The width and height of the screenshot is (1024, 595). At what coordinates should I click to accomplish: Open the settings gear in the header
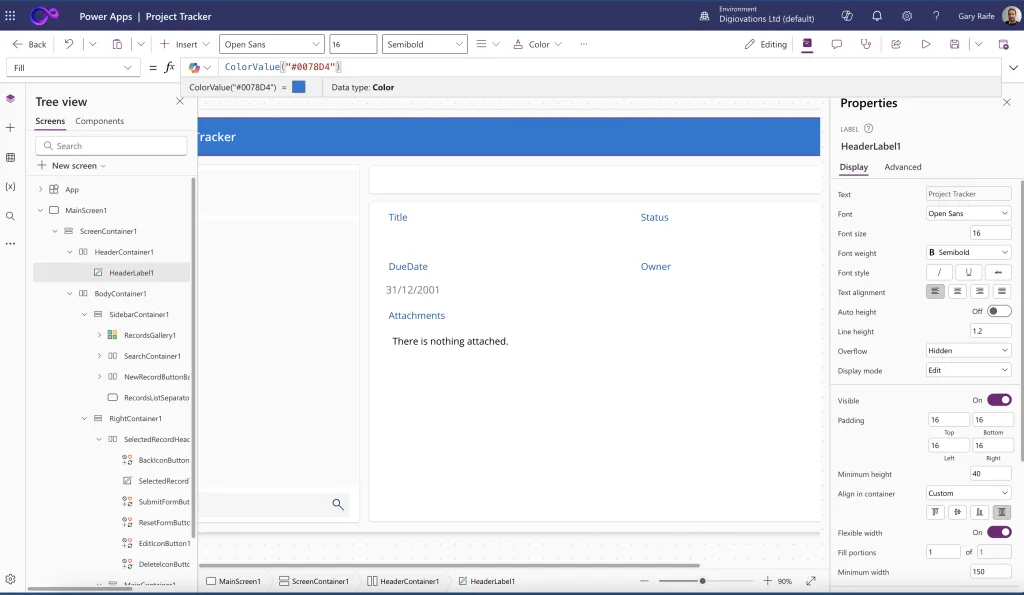[907, 16]
